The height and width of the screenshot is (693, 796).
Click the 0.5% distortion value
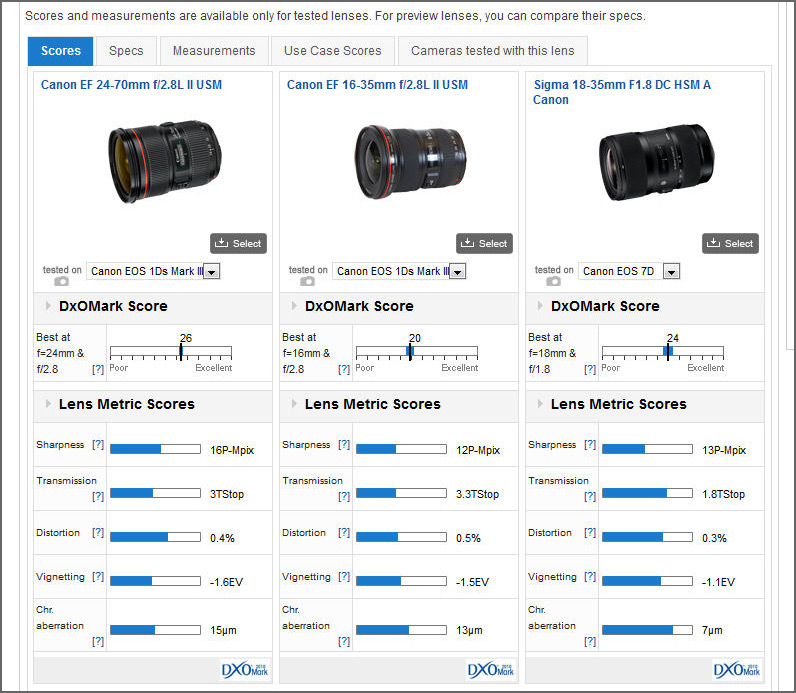468,538
